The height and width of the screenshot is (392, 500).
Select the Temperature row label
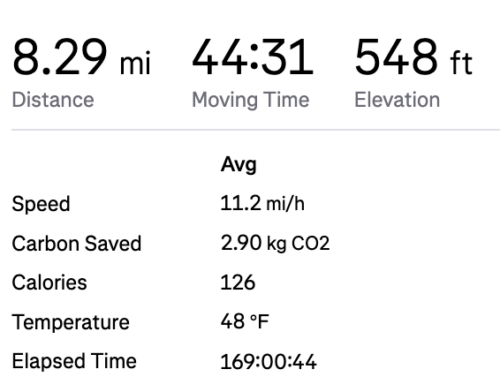(71, 322)
